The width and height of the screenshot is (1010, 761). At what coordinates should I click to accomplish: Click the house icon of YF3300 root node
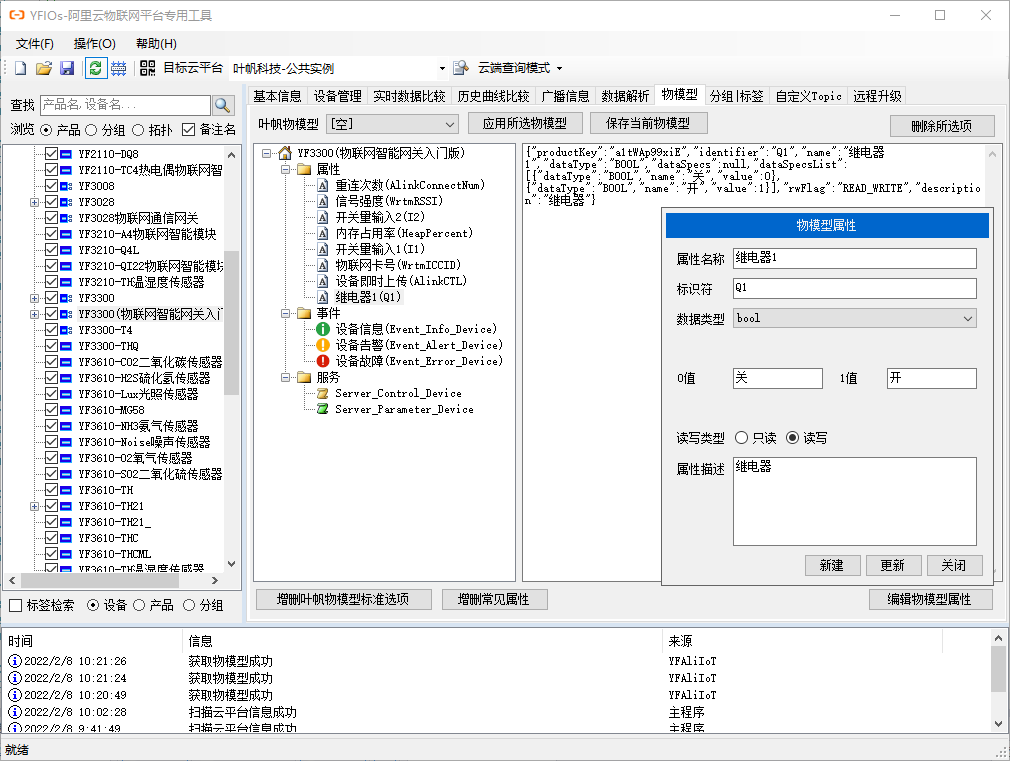(x=285, y=153)
